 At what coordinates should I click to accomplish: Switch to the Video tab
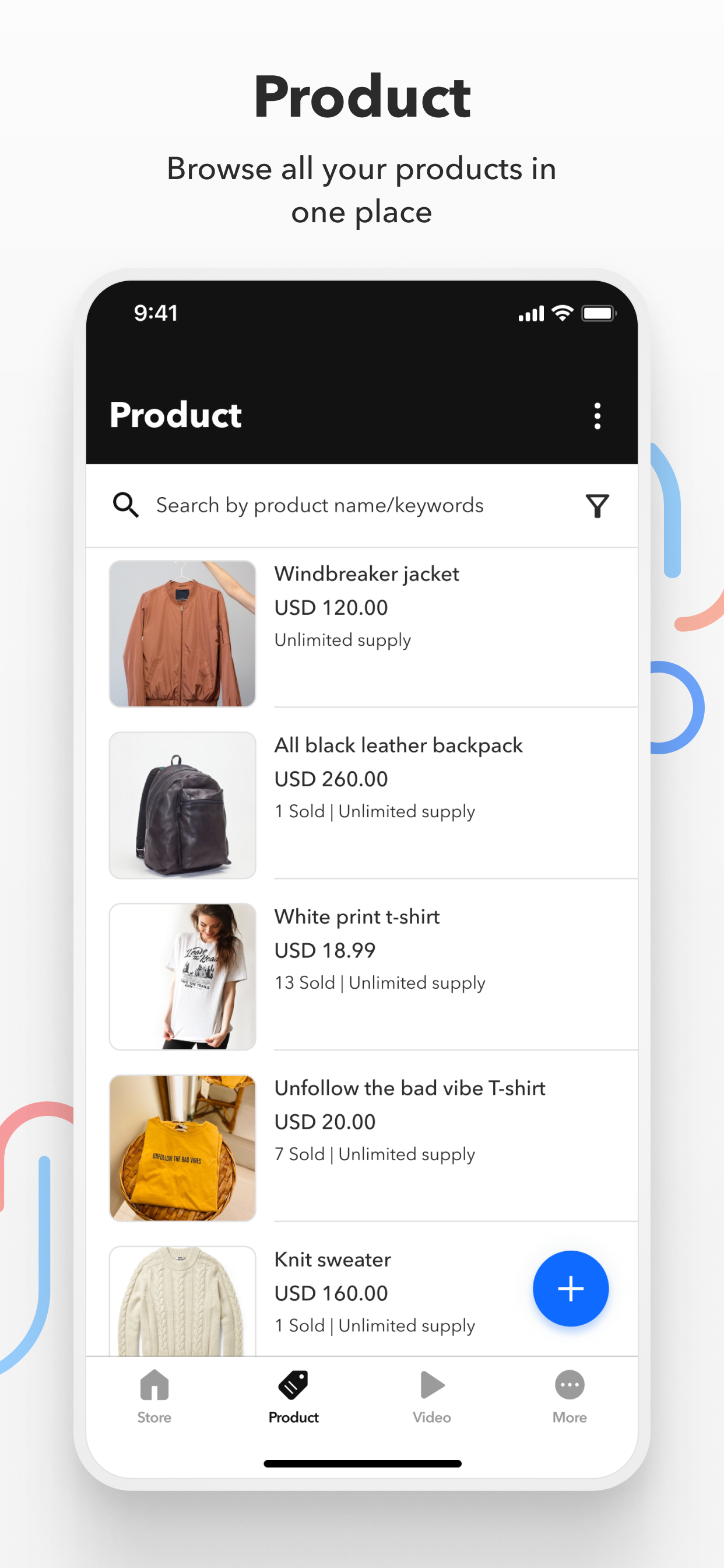coord(431,1396)
